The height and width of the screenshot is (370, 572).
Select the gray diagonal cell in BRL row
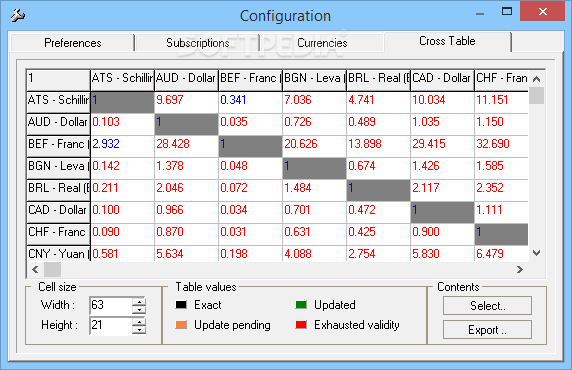click(x=378, y=190)
